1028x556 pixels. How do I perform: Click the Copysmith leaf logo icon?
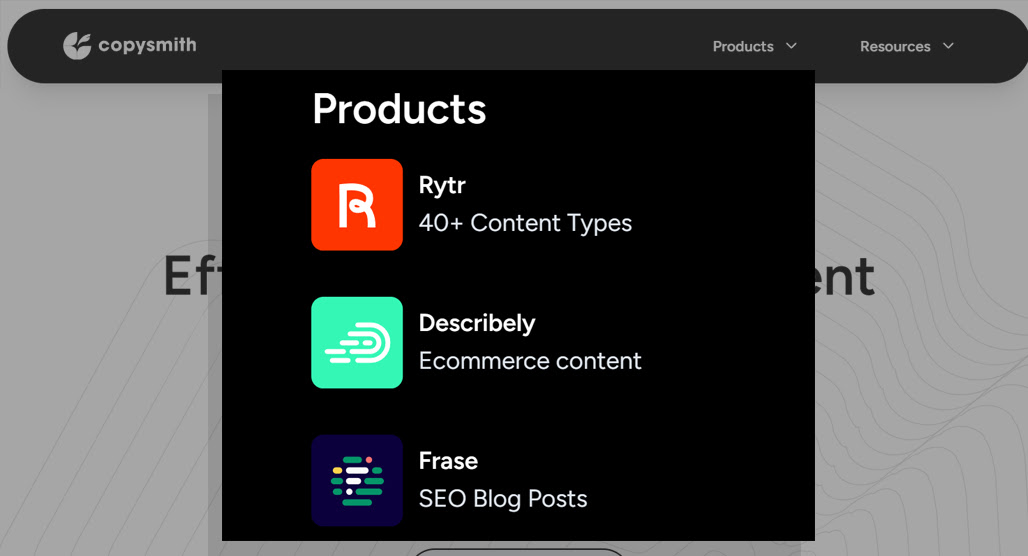[x=77, y=46]
